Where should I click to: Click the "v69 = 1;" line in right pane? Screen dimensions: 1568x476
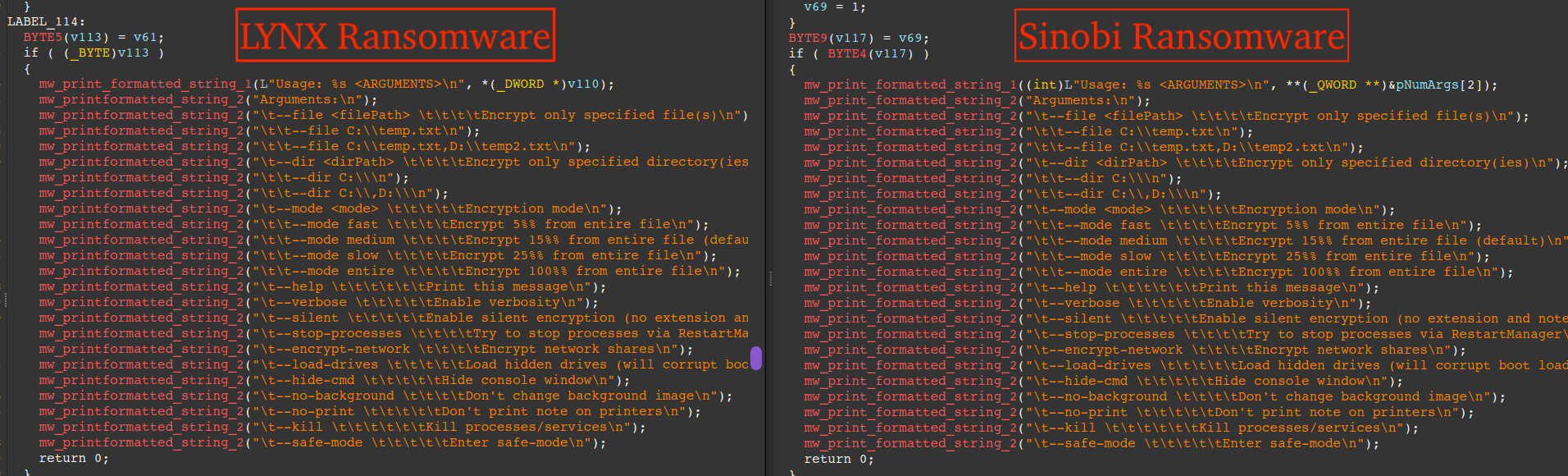pyautogui.click(x=834, y=7)
